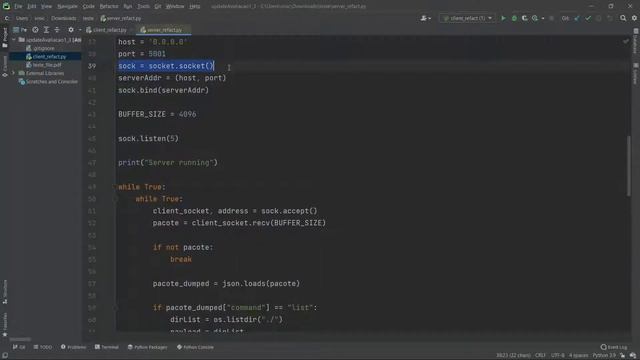Click the Git update project blue arrow
The width and height of the screenshot is (640, 360).
click(x=577, y=18)
